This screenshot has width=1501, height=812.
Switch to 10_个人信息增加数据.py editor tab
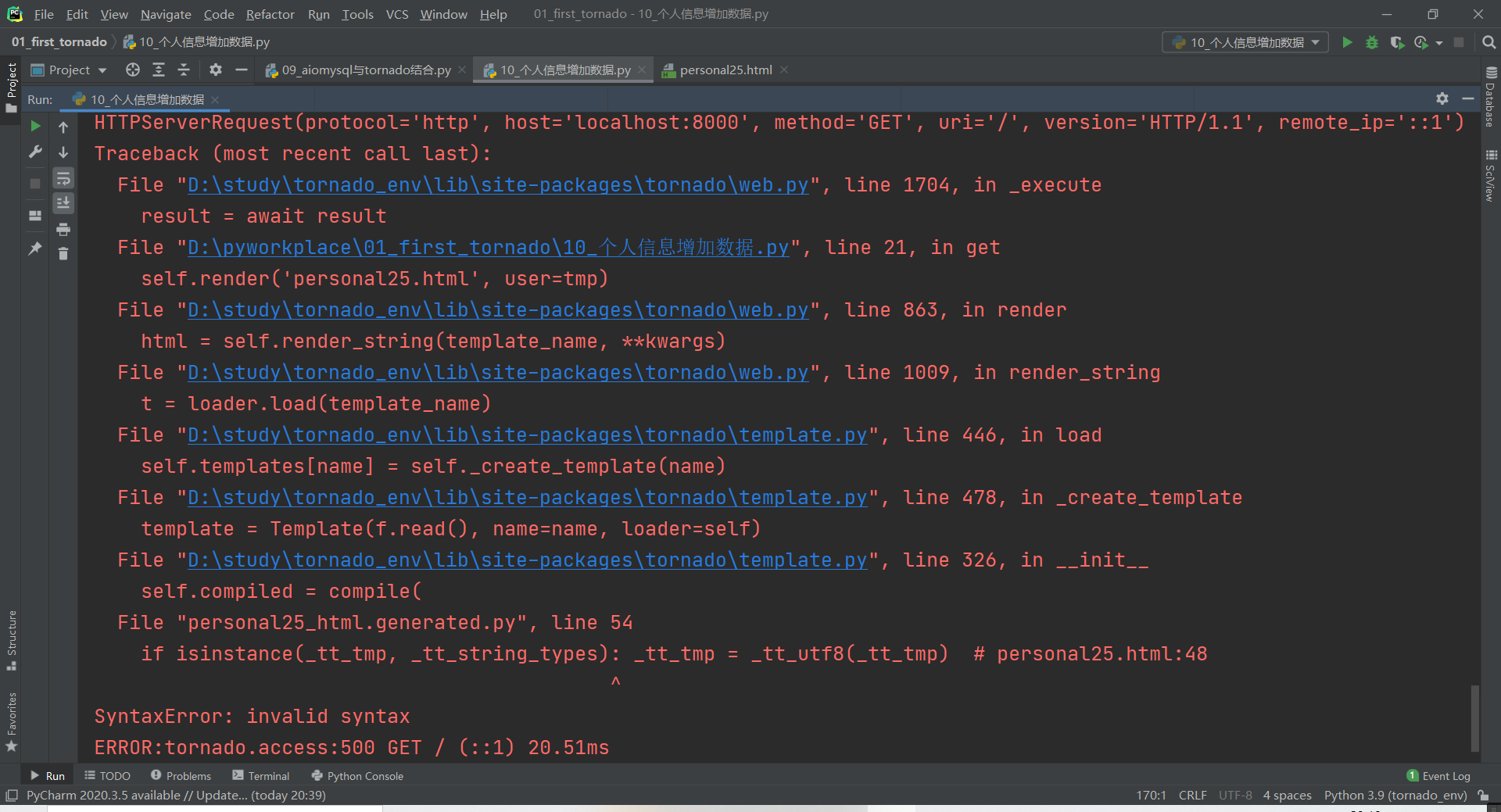[x=564, y=70]
